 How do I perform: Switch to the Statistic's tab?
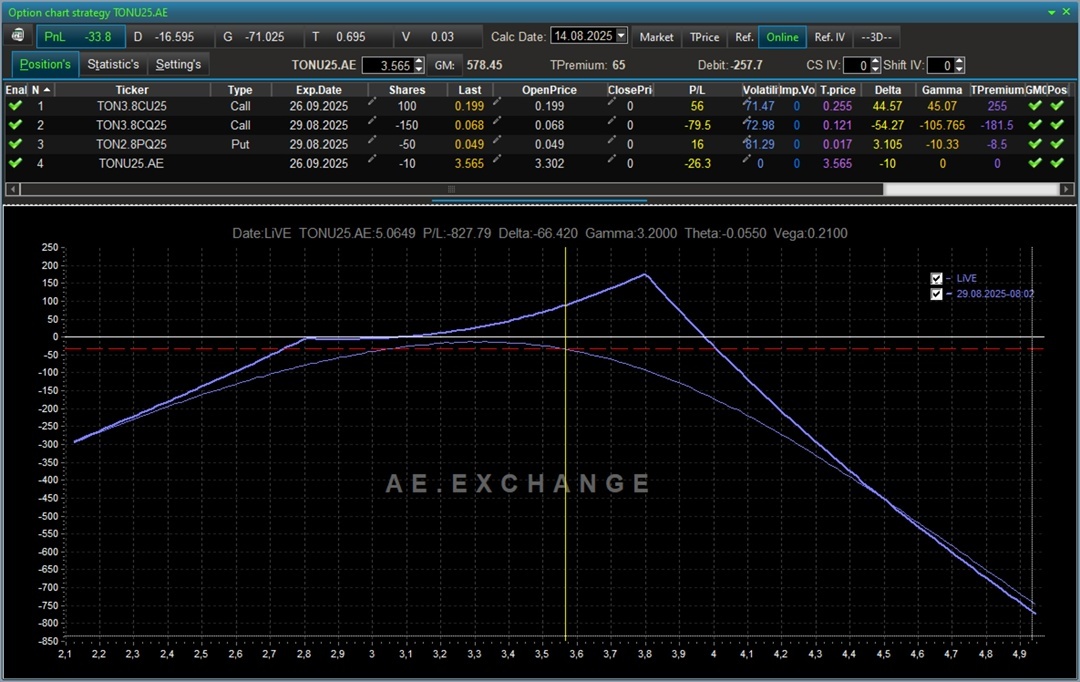pyautogui.click(x=113, y=65)
